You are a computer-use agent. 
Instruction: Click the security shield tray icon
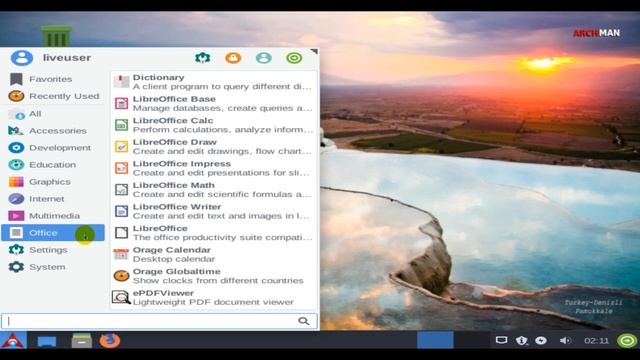(522, 340)
